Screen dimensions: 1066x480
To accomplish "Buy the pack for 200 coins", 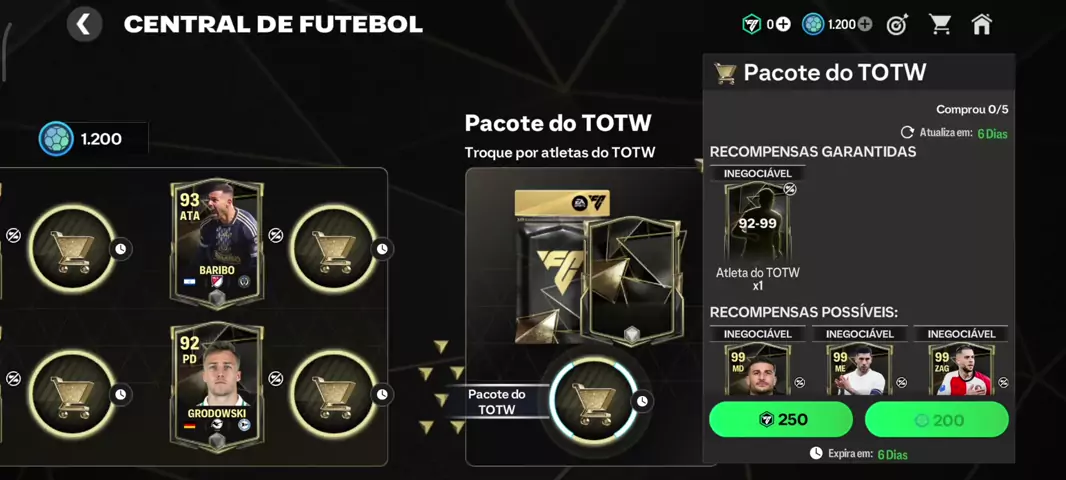I will click(936, 419).
